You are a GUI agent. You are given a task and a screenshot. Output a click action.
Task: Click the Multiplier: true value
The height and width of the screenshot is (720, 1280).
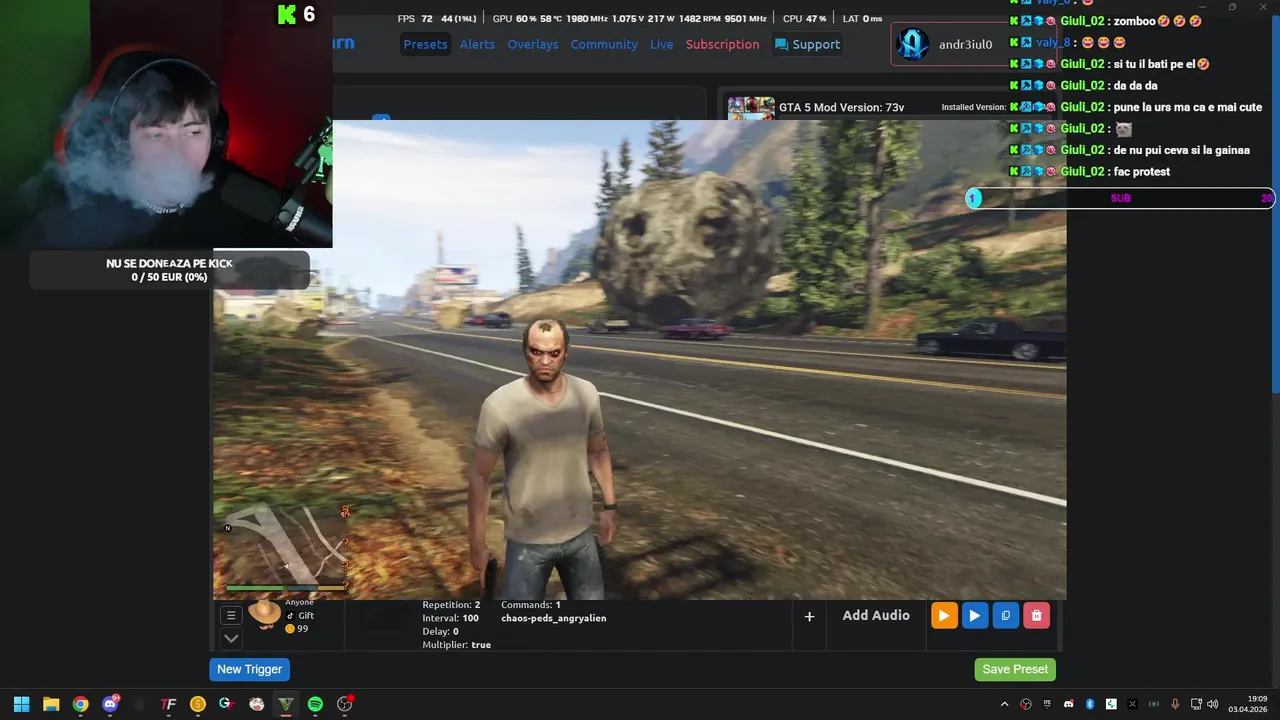[456, 645]
